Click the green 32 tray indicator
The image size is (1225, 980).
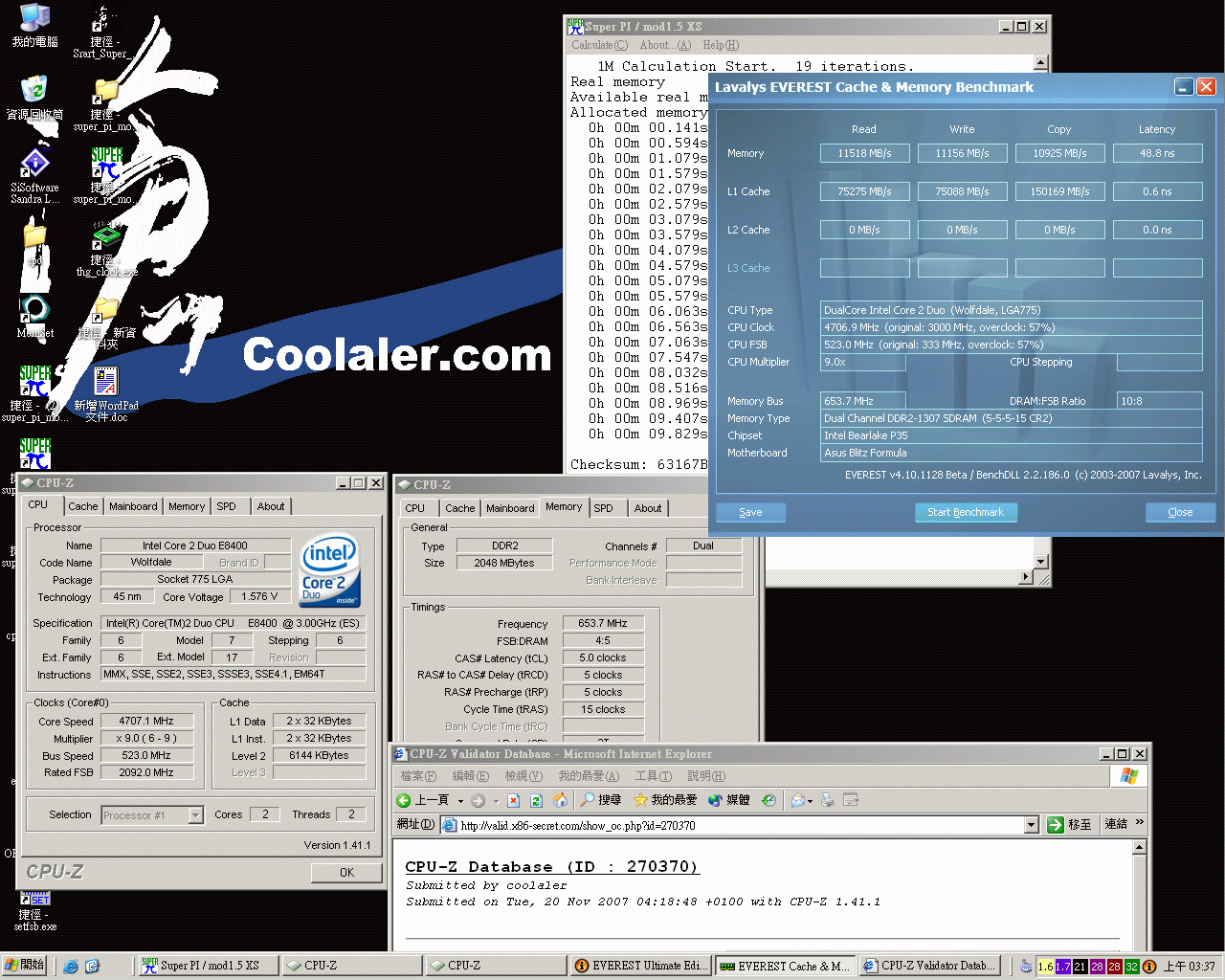1131,967
